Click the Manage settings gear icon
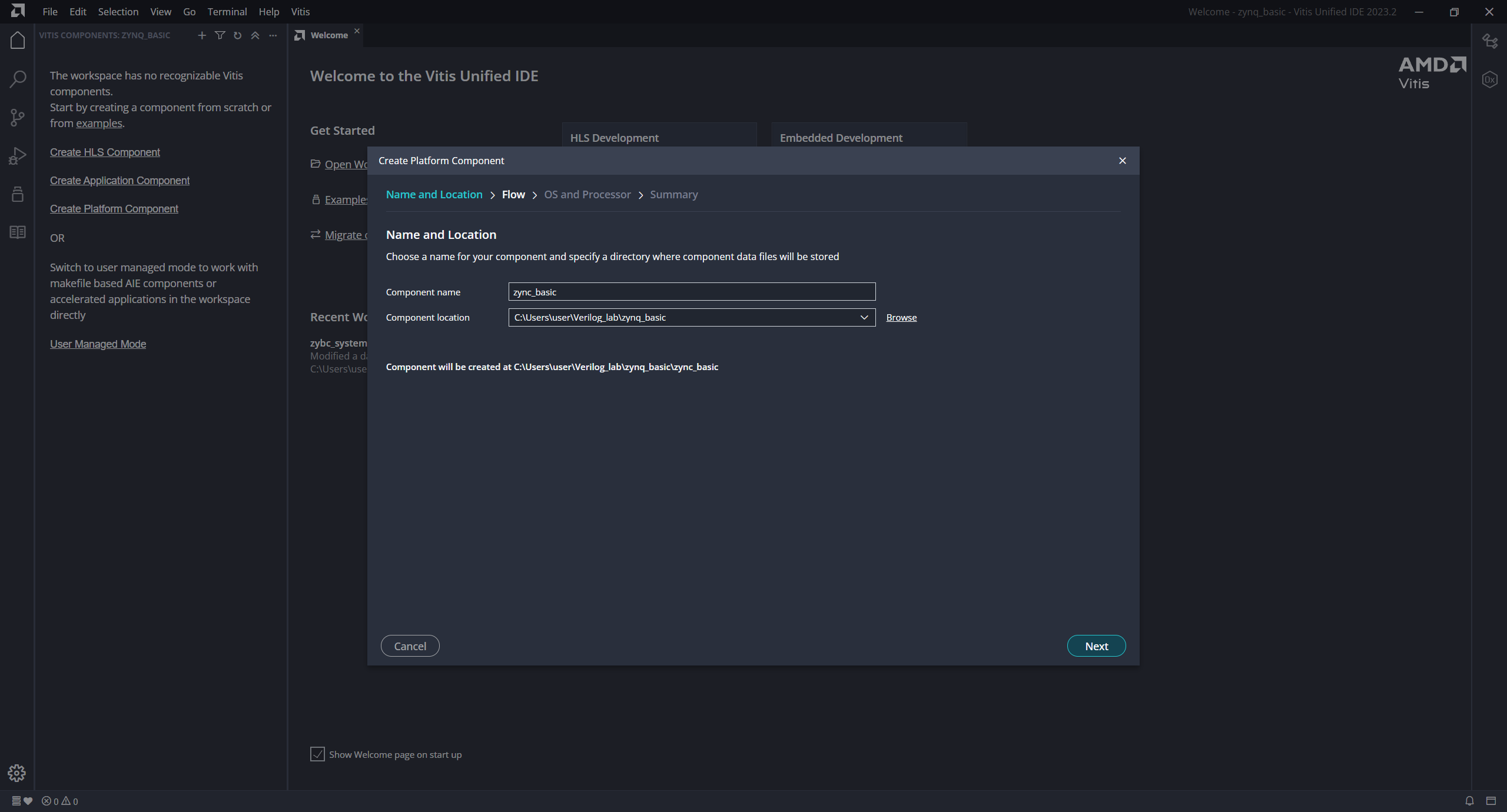This screenshot has height=812, width=1507. click(x=16, y=773)
